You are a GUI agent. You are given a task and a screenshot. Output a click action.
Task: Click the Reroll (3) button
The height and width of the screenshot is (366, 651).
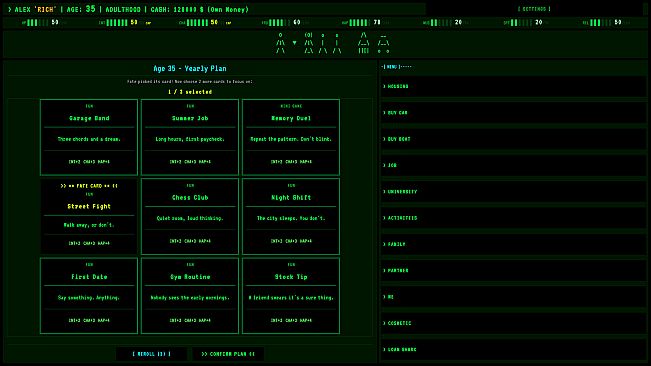point(152,354)
